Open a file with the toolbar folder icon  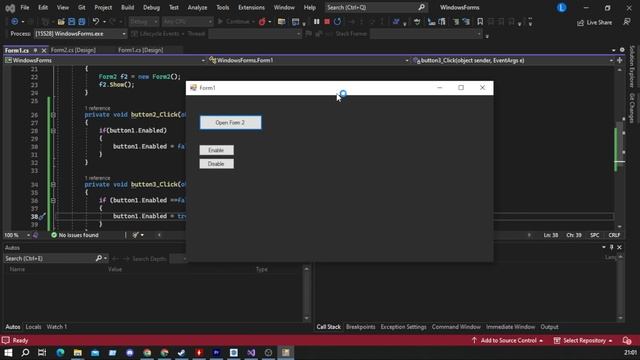click(x=61, y=22)
